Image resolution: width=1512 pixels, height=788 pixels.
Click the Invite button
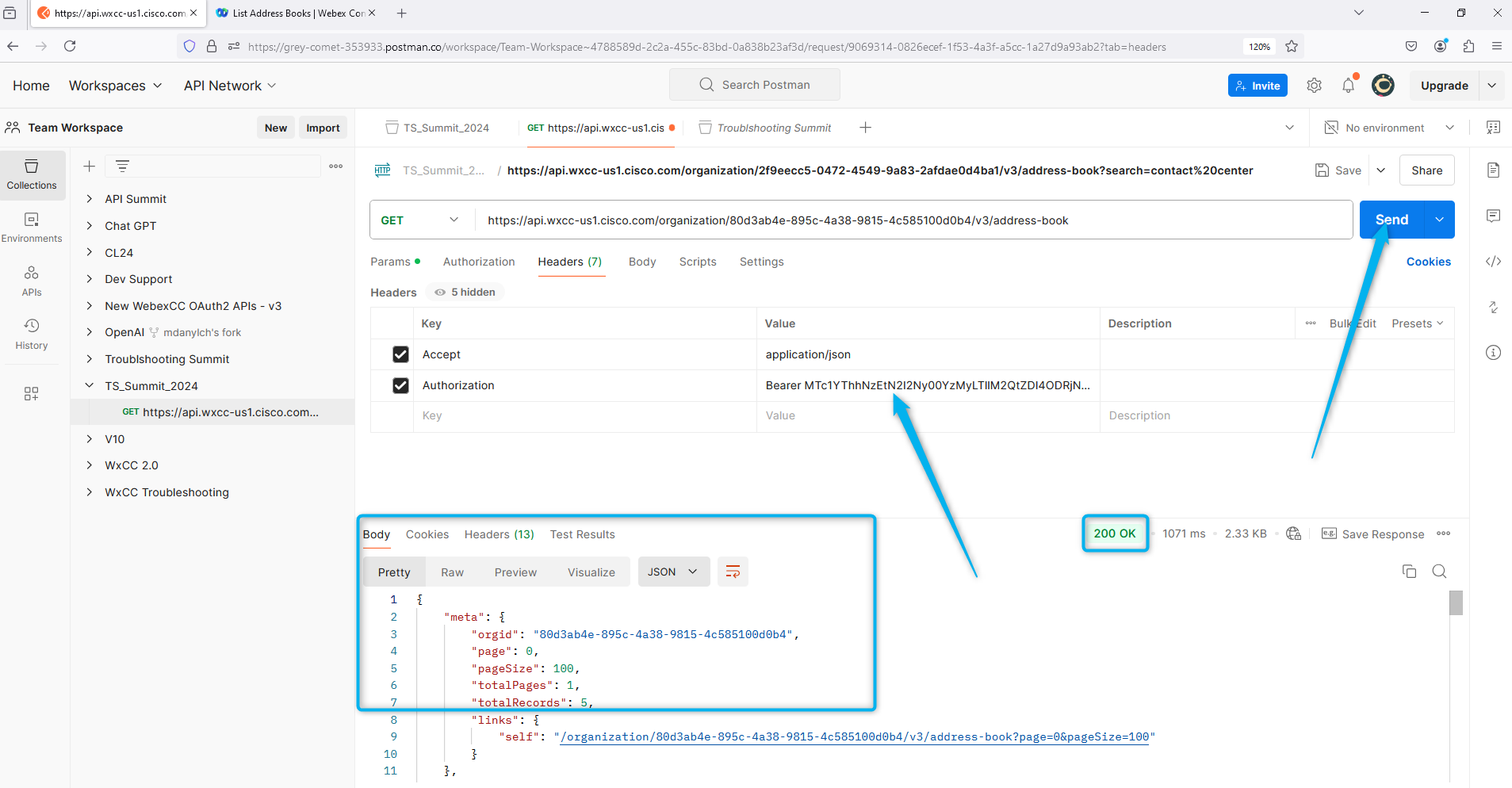point(1257,86)
